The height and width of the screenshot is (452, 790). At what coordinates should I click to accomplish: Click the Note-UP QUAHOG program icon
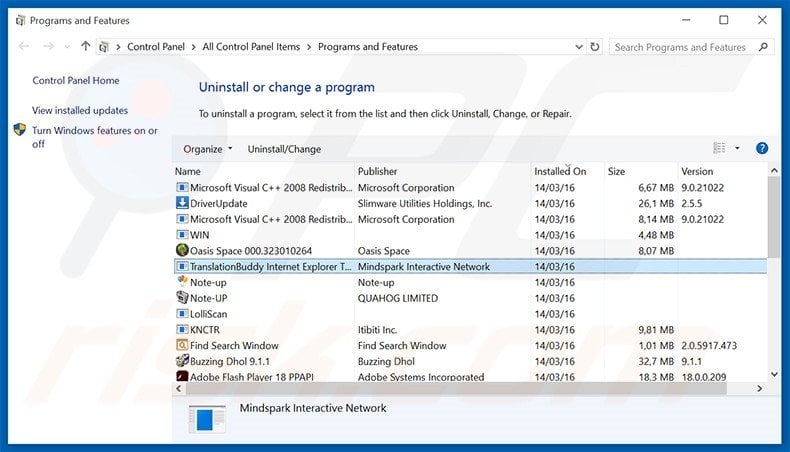point(182,297)
